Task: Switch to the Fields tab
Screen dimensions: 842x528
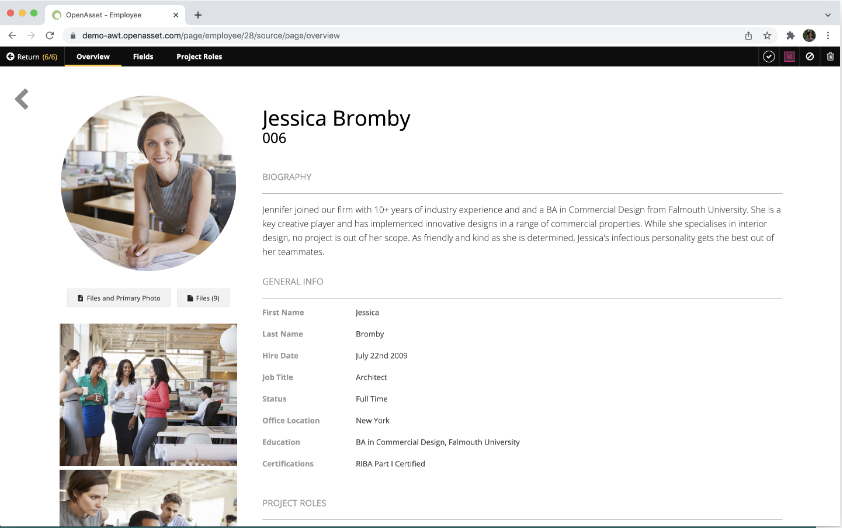Action: pos(143,56)
